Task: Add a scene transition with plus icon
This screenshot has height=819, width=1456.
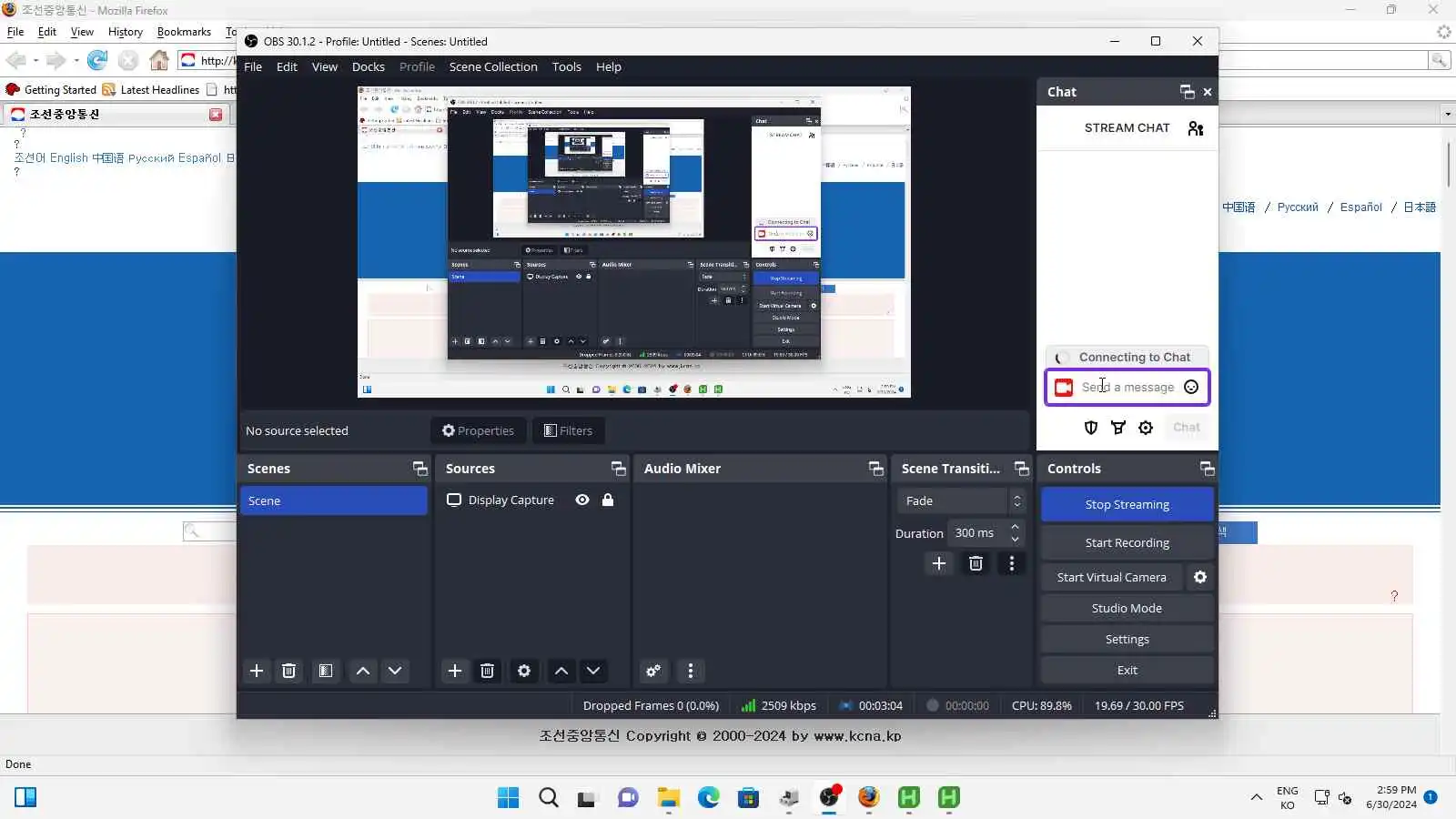Action: pyautogui.click(x=939, y=563)
